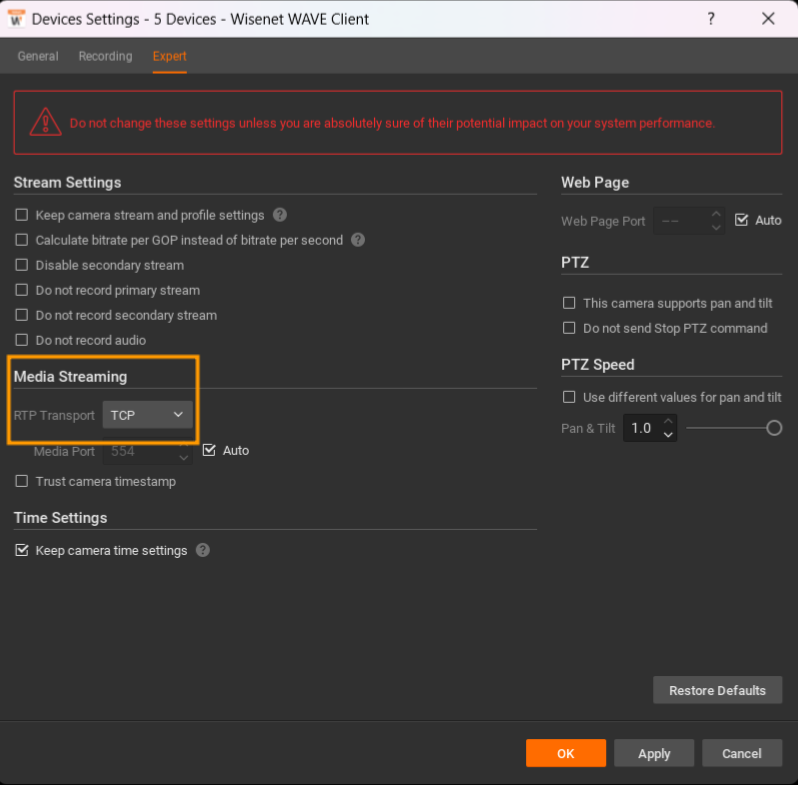The image size is (798, 785).
Task: Click the Pan & Tilt speed slider handle
Action: tap(774, 428)
